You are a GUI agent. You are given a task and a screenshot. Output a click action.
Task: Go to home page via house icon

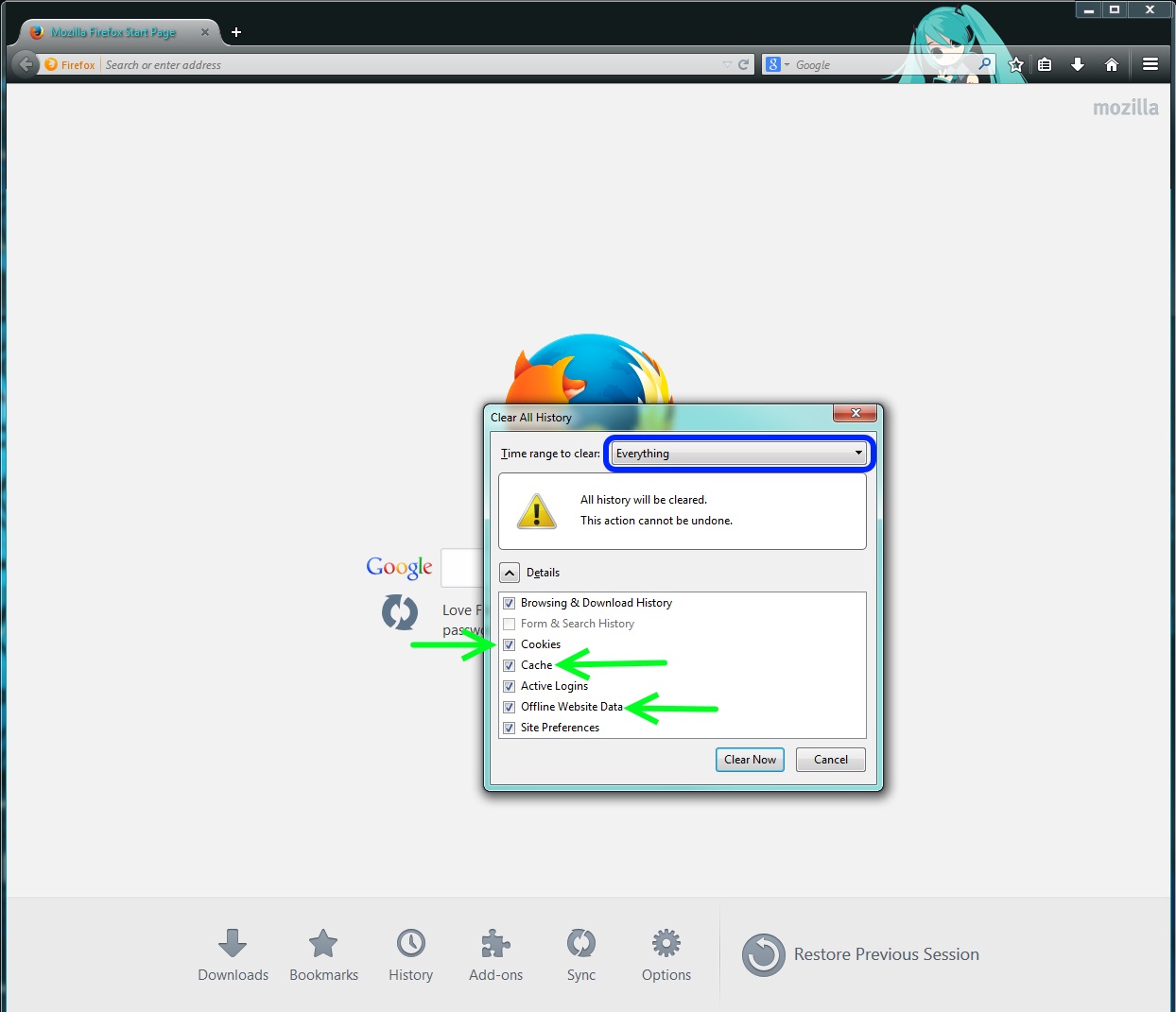(x=1112, y=64)
